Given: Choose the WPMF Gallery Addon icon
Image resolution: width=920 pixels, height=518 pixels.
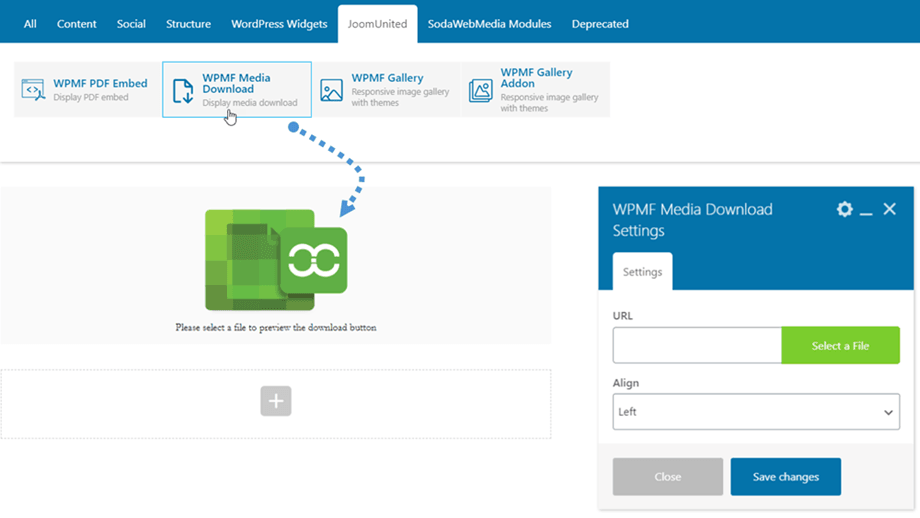Looking at the screenshot, I should [x=481, y=90].
